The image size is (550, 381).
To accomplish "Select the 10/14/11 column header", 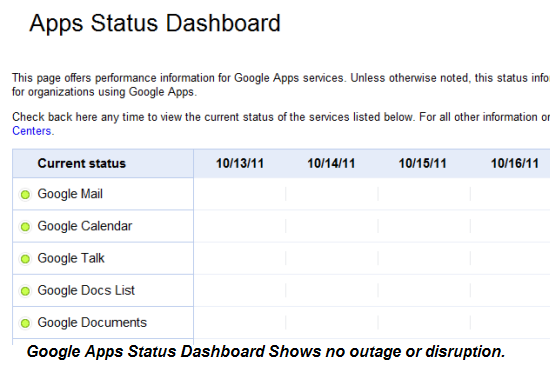I will [x=331, y=163].
